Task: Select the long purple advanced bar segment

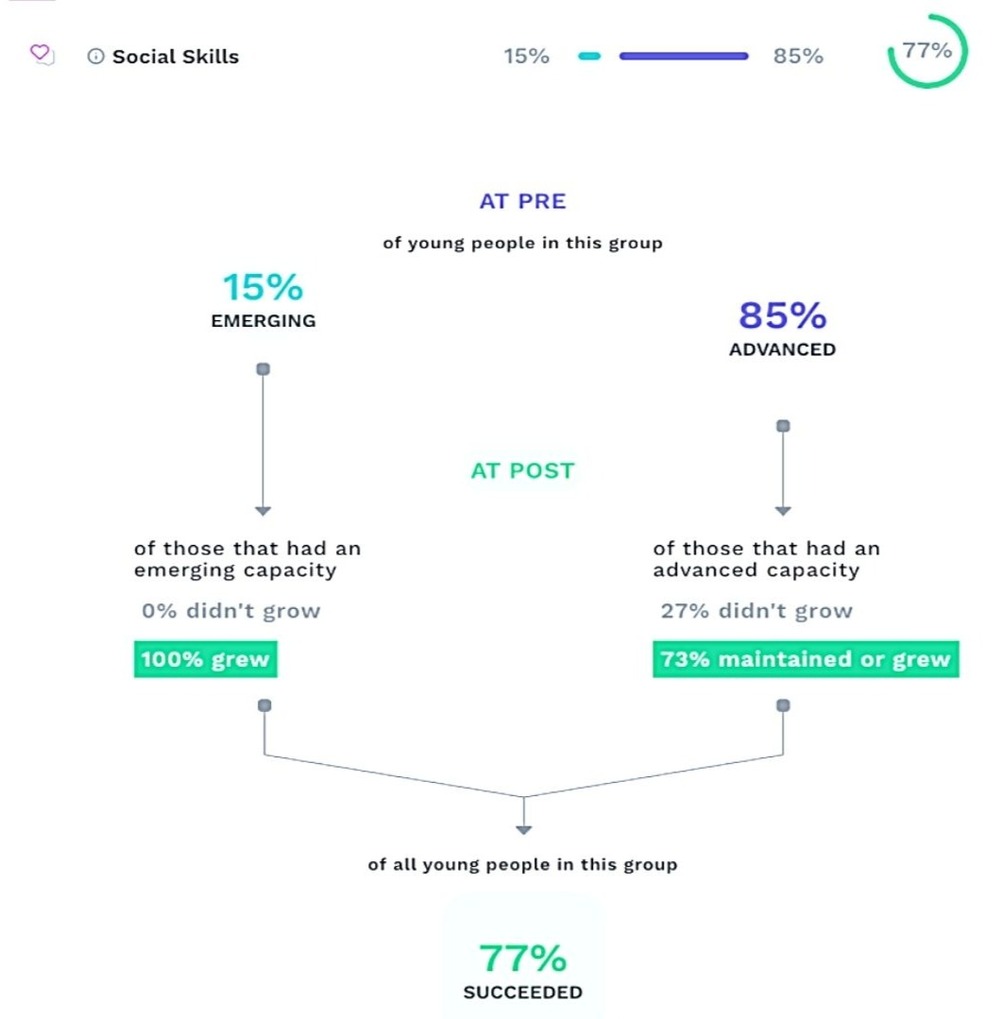Action: (x=684, y=56)
